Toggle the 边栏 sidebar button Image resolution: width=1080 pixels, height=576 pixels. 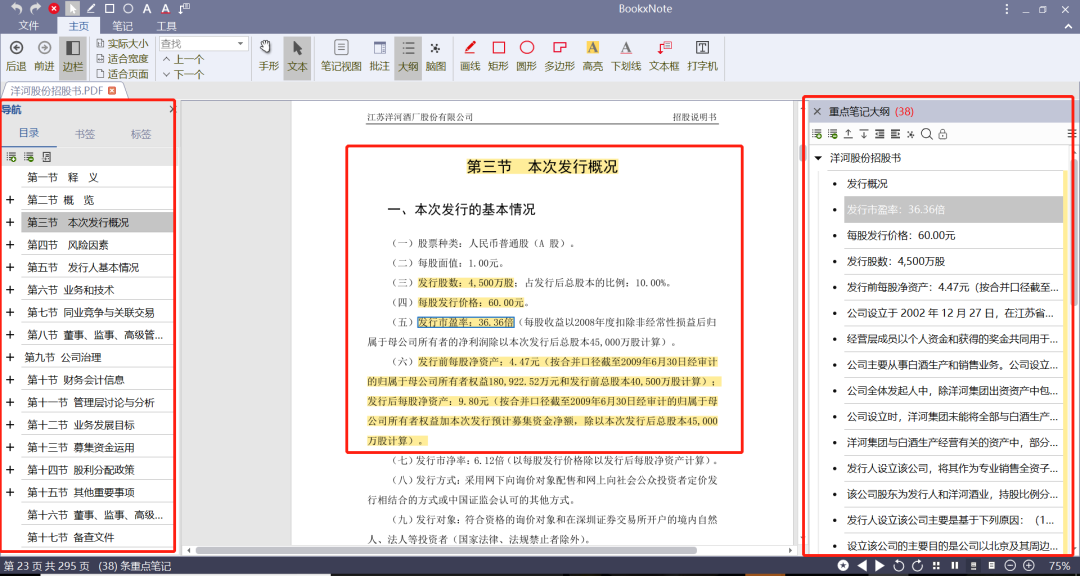point(72,56)
